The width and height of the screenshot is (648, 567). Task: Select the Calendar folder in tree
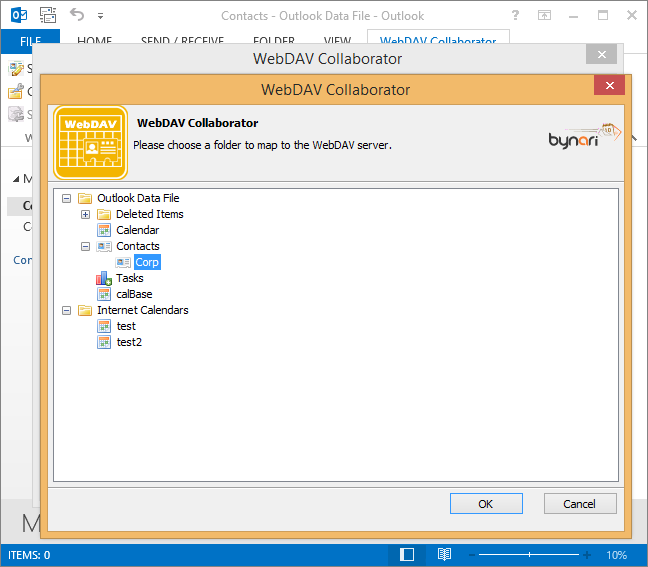(x=138, y=230)
